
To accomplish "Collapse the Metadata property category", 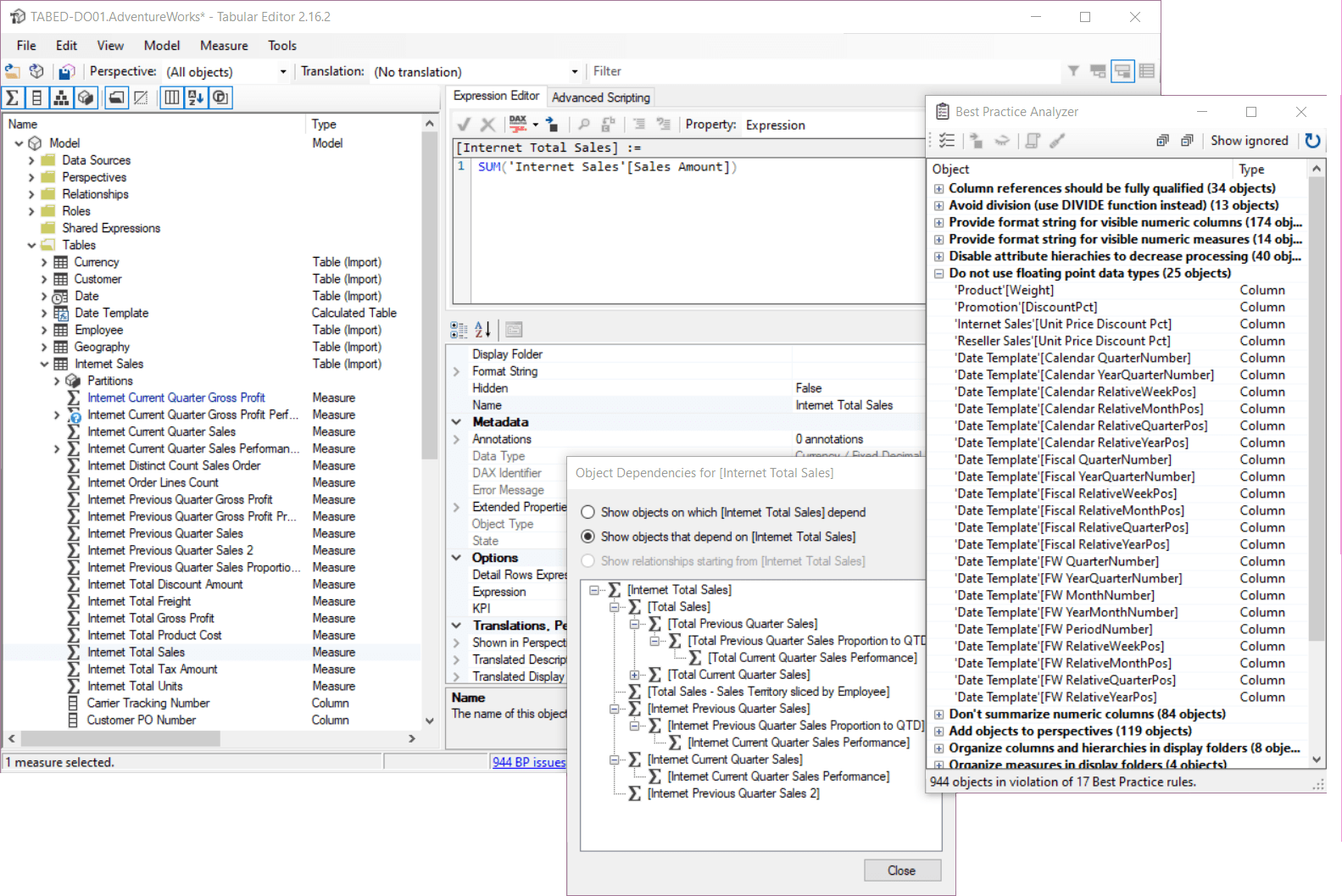I will [x=456, y=422].
